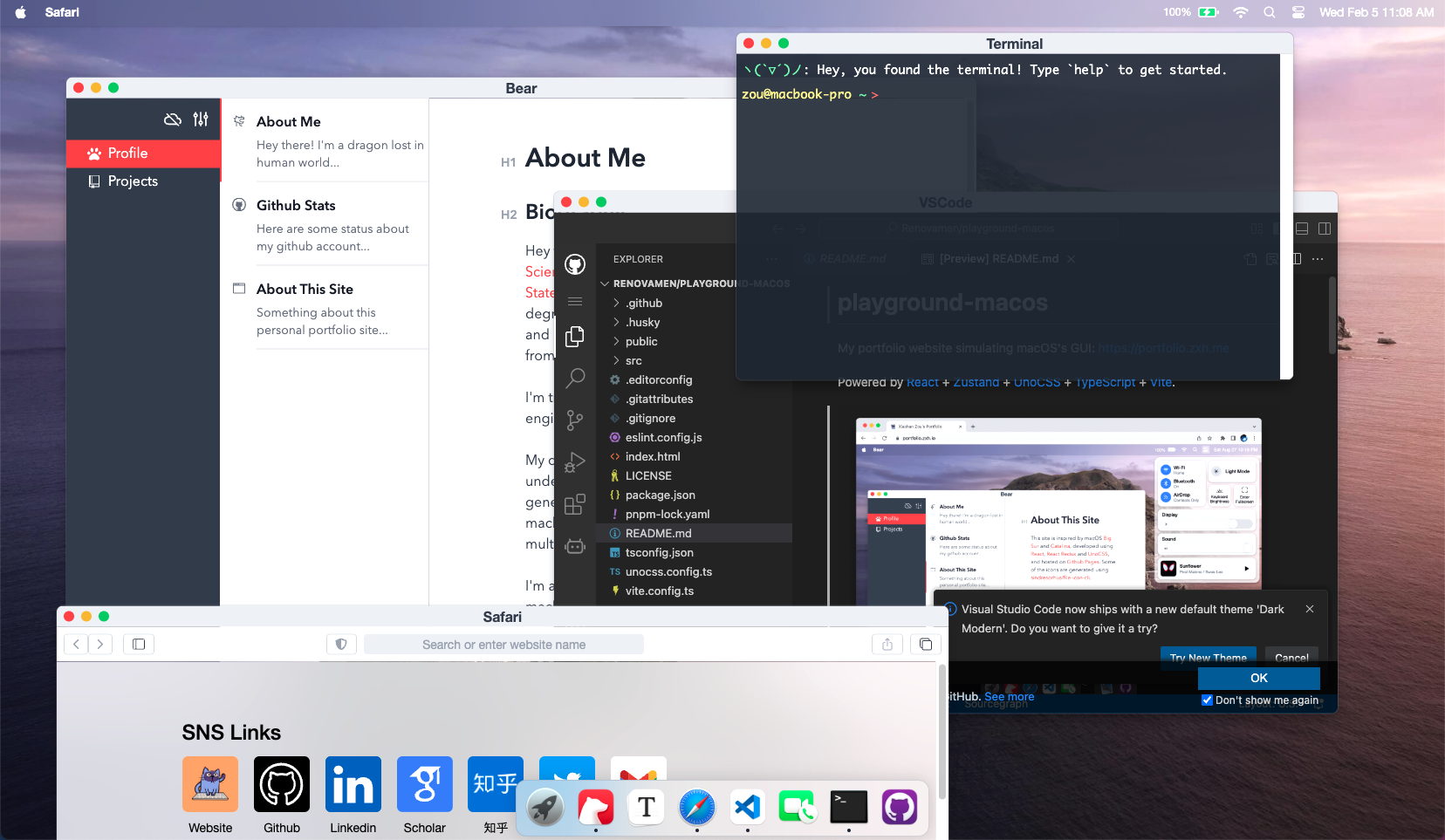This screenshot has height=840, width=1445.
Task: Open Typora from the dock
Action: click(647, 808)
